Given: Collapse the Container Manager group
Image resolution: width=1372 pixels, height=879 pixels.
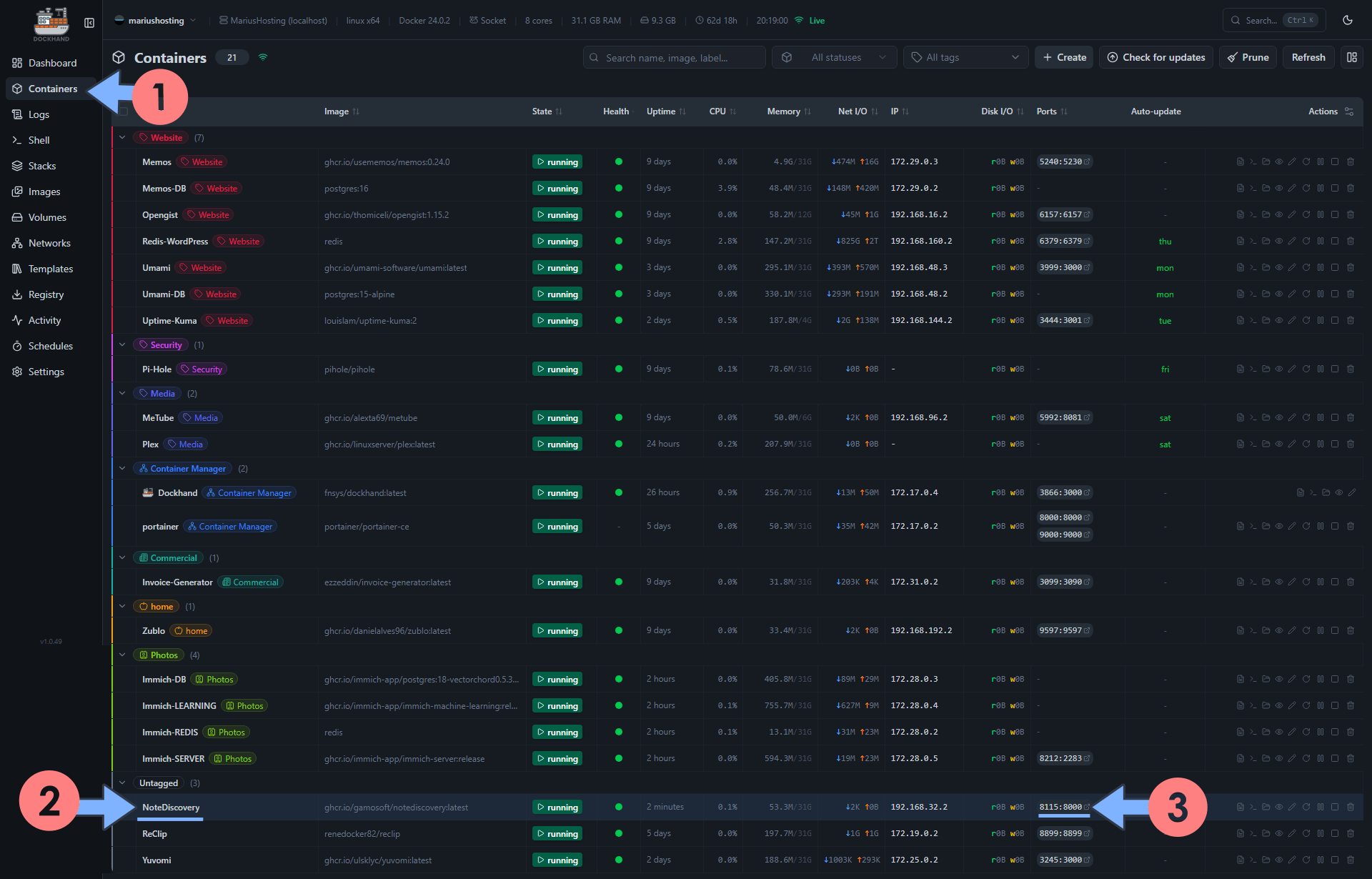Looking at the screenshot, I should click(122, 468).
